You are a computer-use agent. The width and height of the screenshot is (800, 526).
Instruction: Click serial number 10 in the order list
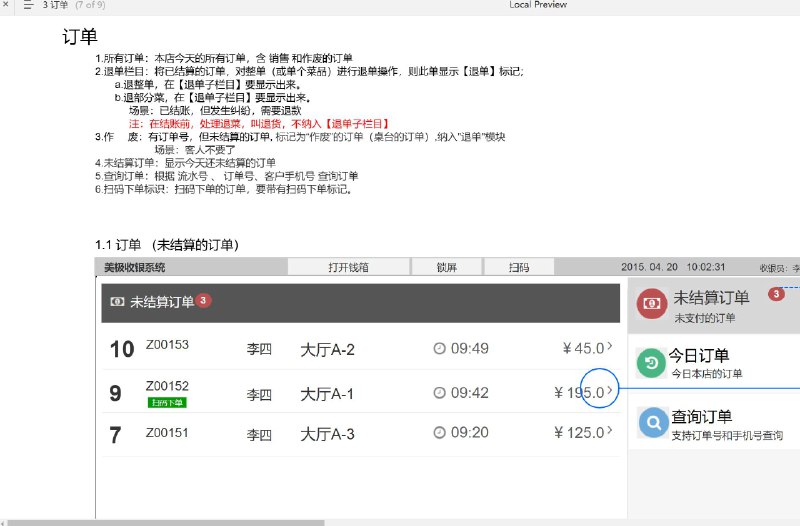pos(122,349)
